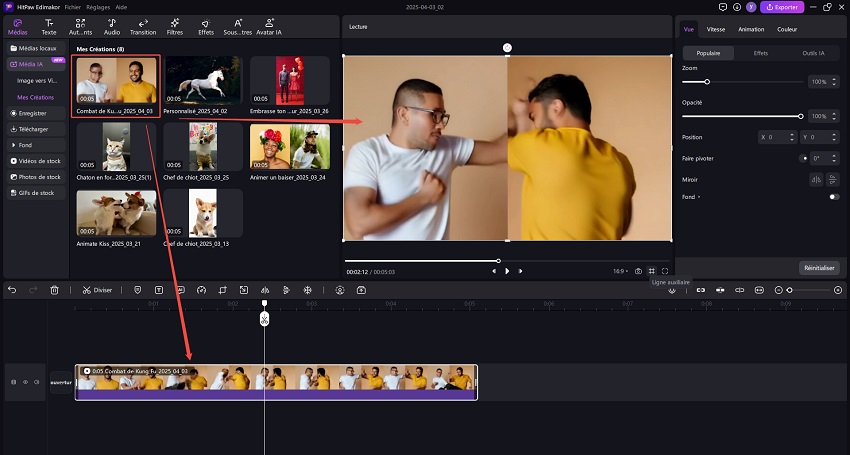This screenshot has width=850, height=455.
Task: Click the scissors on the playhead
Action: pos(264,319)
